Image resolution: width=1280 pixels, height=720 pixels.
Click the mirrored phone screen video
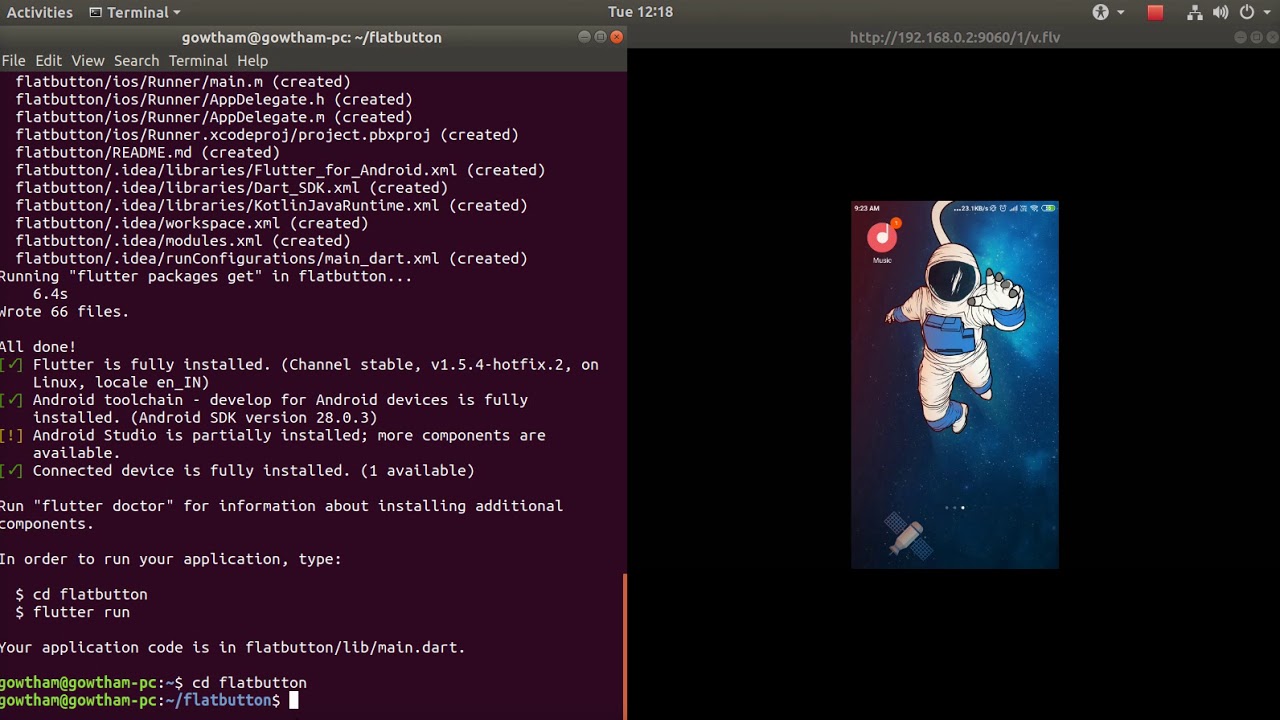click(x=955, y=385)
